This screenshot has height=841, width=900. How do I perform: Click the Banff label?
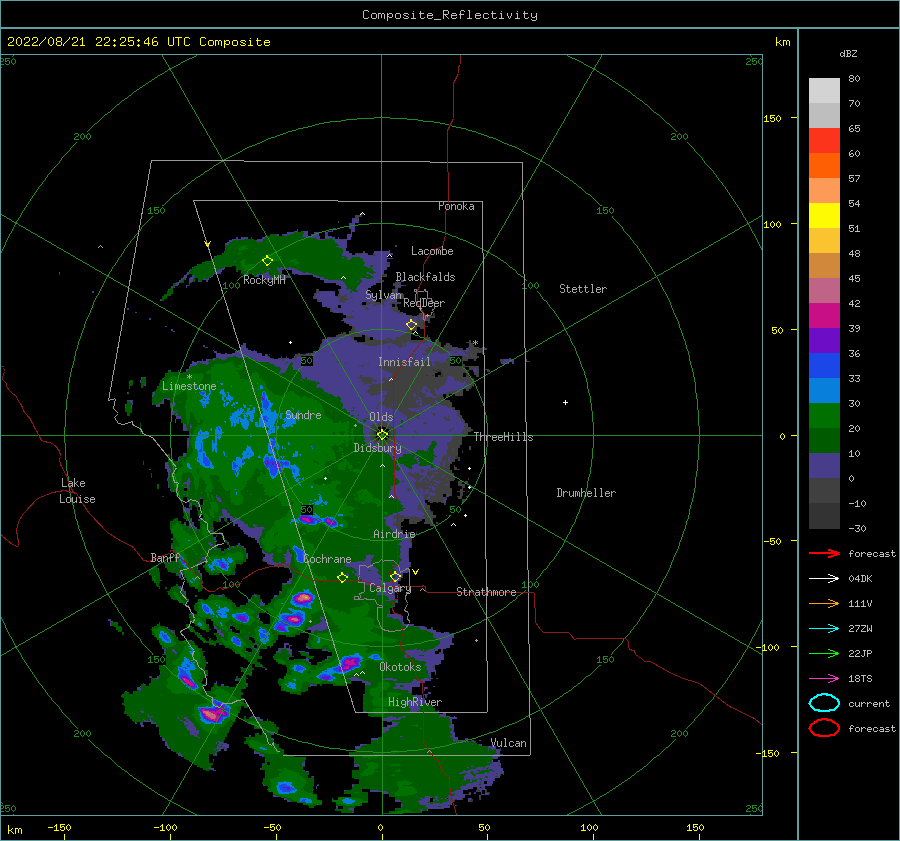[x=165, y=558]
